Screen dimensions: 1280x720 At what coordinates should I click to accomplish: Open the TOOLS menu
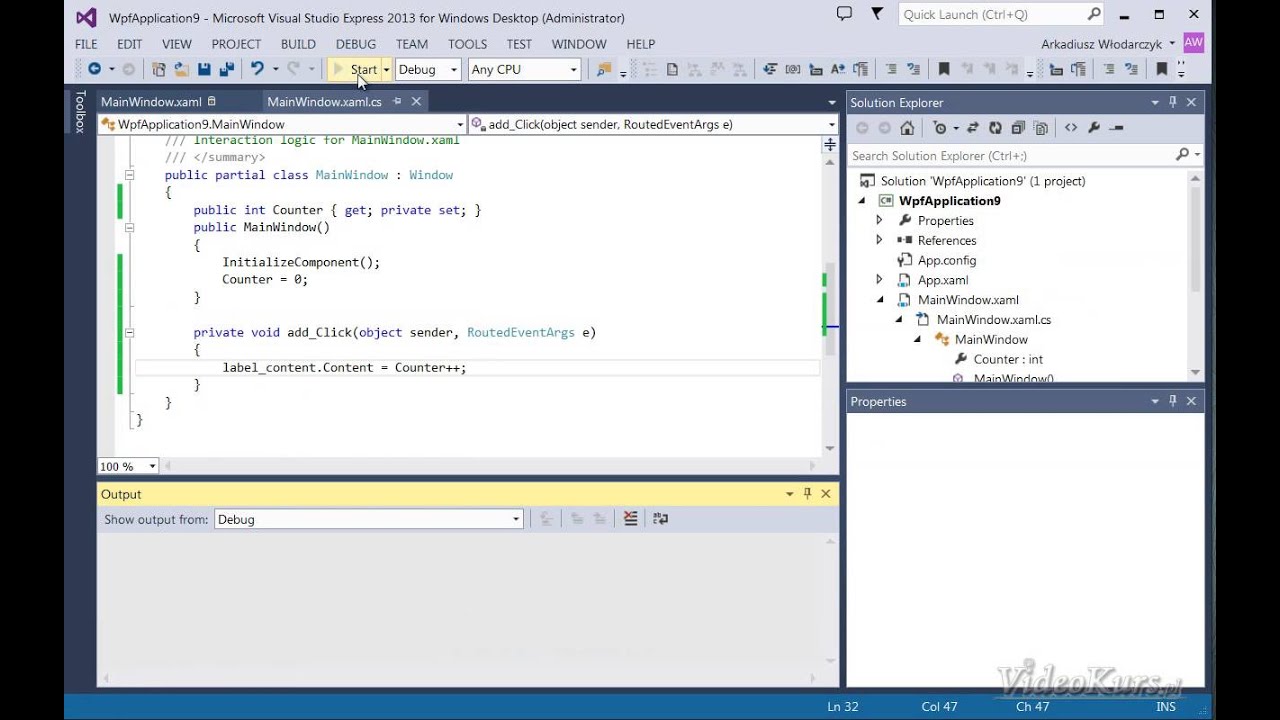coord(467,44)
